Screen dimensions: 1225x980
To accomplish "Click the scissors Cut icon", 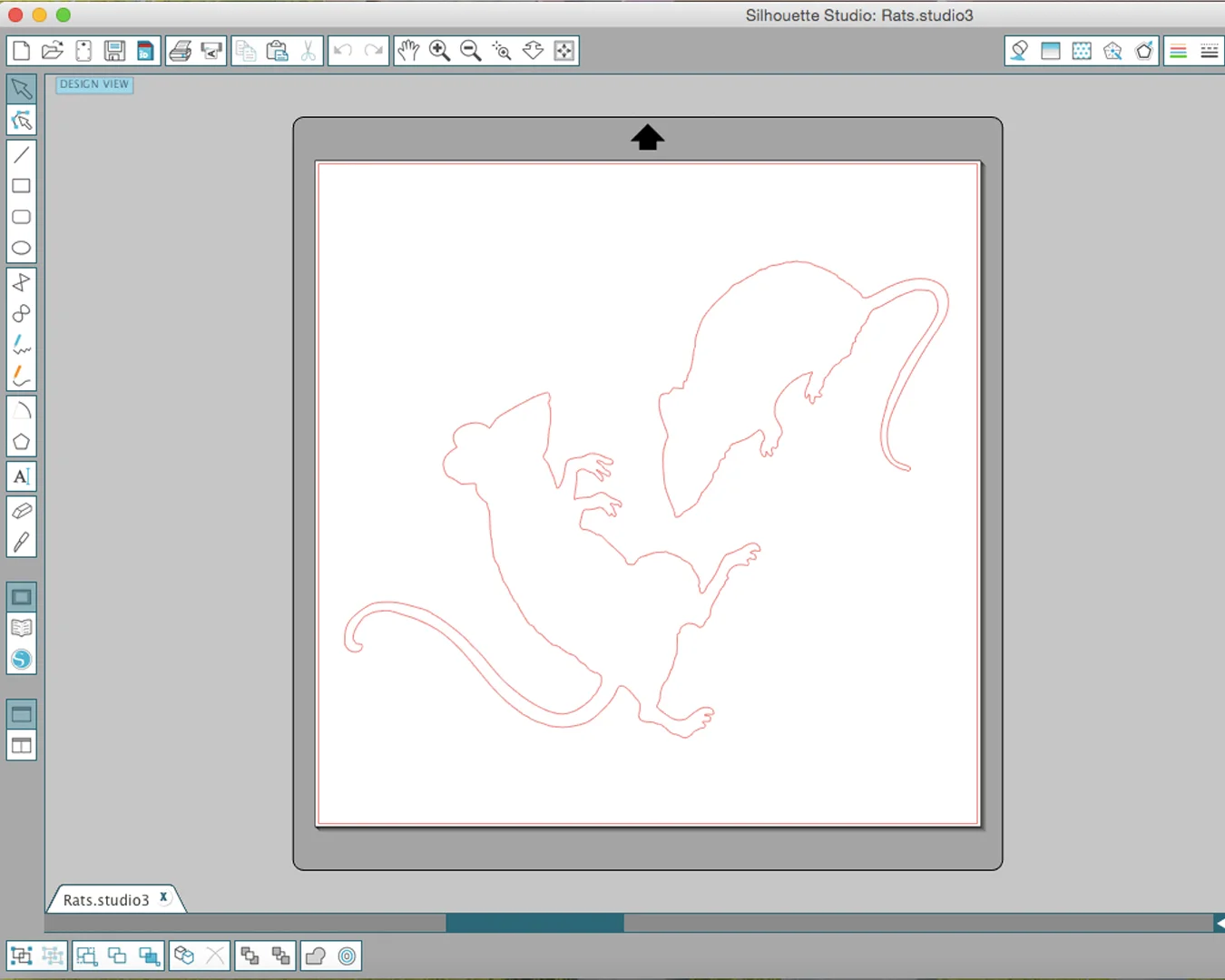I will click(309, 51).
